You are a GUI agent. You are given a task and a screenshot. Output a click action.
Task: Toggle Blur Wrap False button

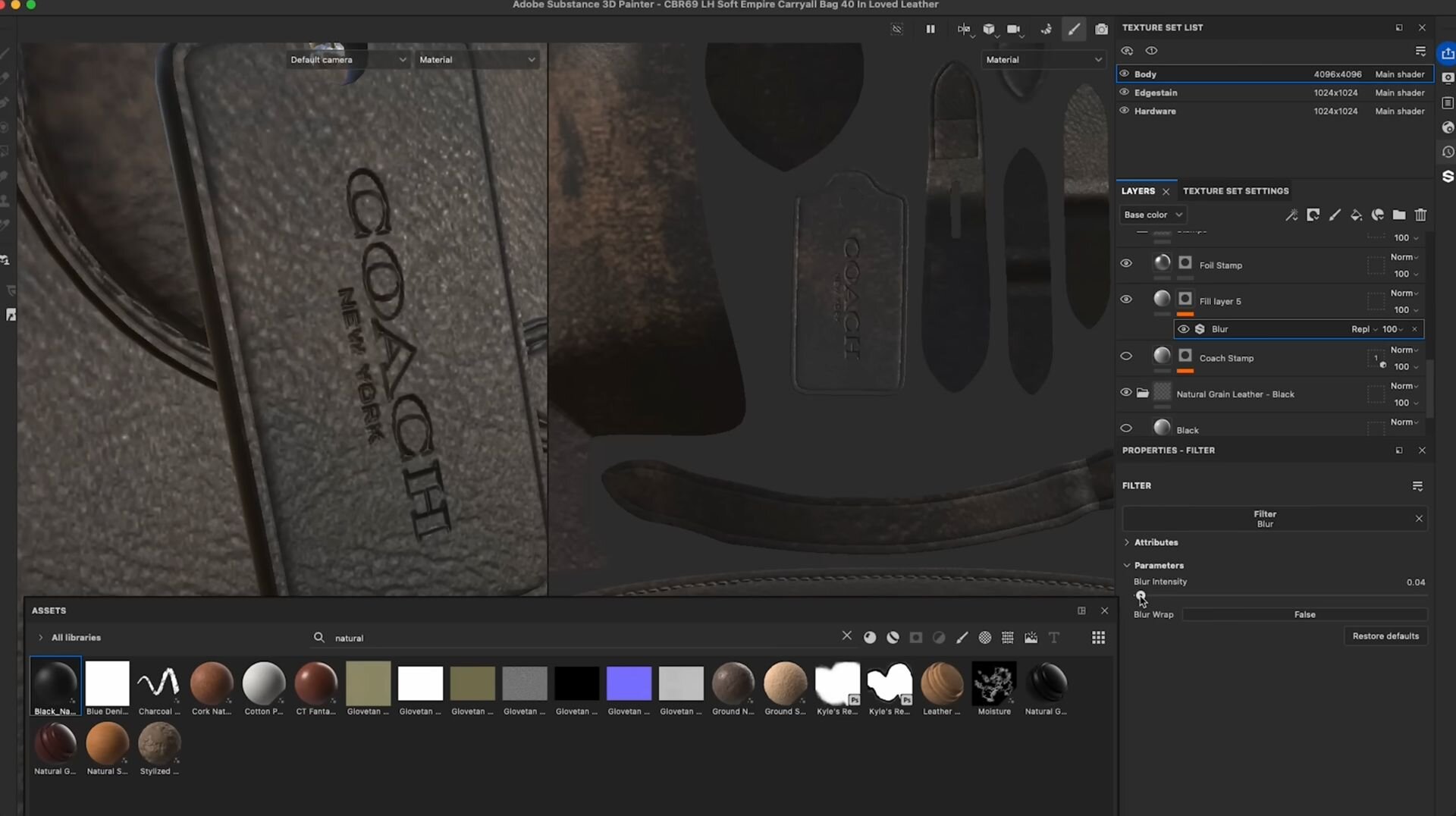coord(1304,615)
